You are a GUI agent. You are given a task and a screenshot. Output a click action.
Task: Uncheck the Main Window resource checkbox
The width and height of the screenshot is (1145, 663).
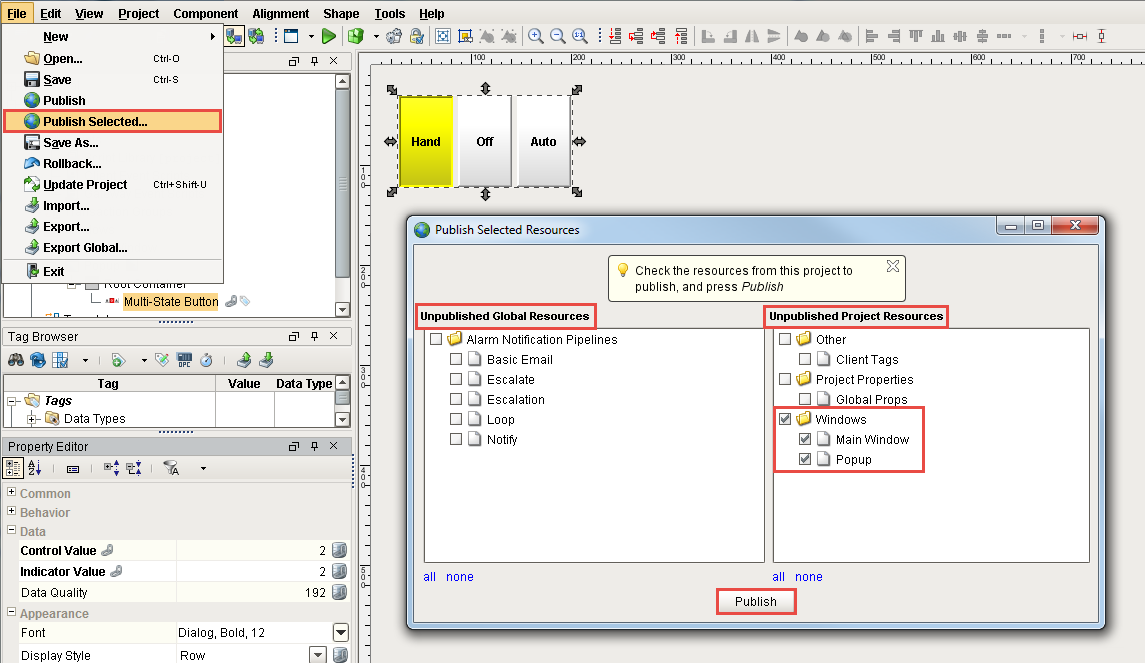805,439
